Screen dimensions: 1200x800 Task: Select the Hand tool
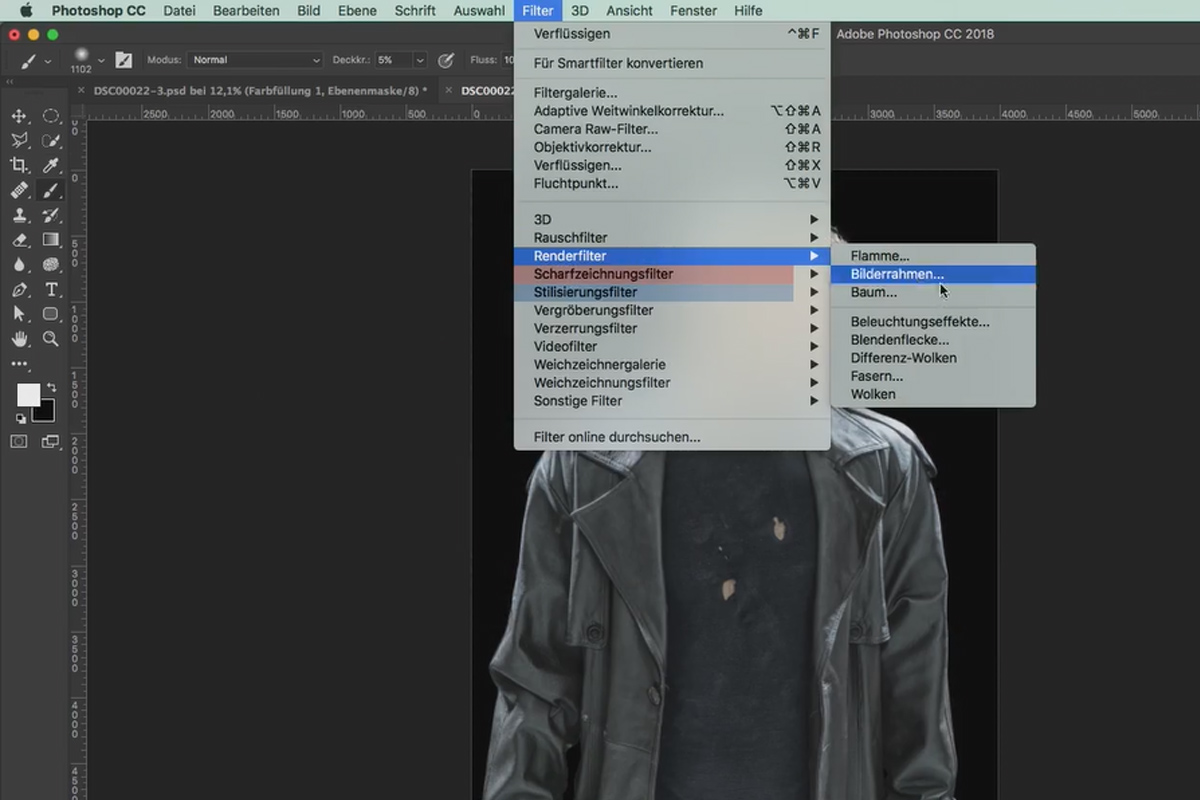[19, 339]
